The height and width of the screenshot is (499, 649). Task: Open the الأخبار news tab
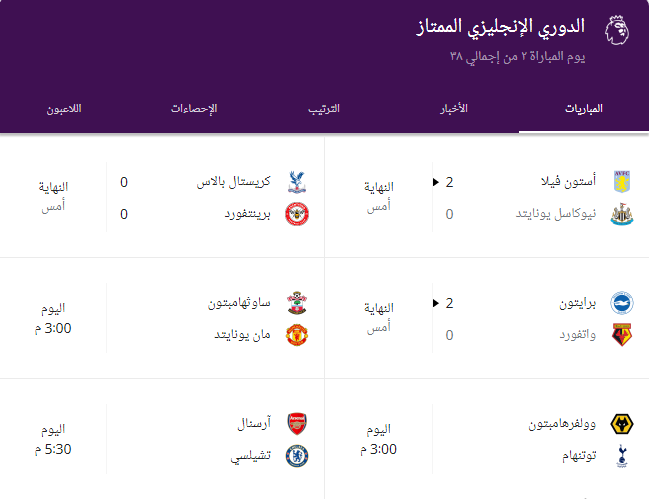(454, 109)
